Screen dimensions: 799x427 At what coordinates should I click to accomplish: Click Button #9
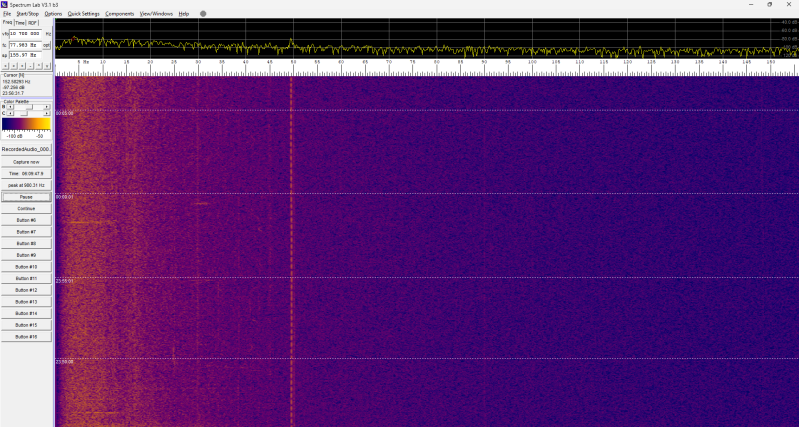click(x=26, y=255)
